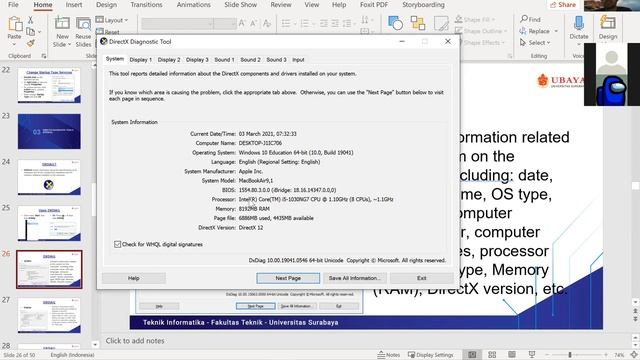Select slide 25 thumbnail

coord(49,223)
